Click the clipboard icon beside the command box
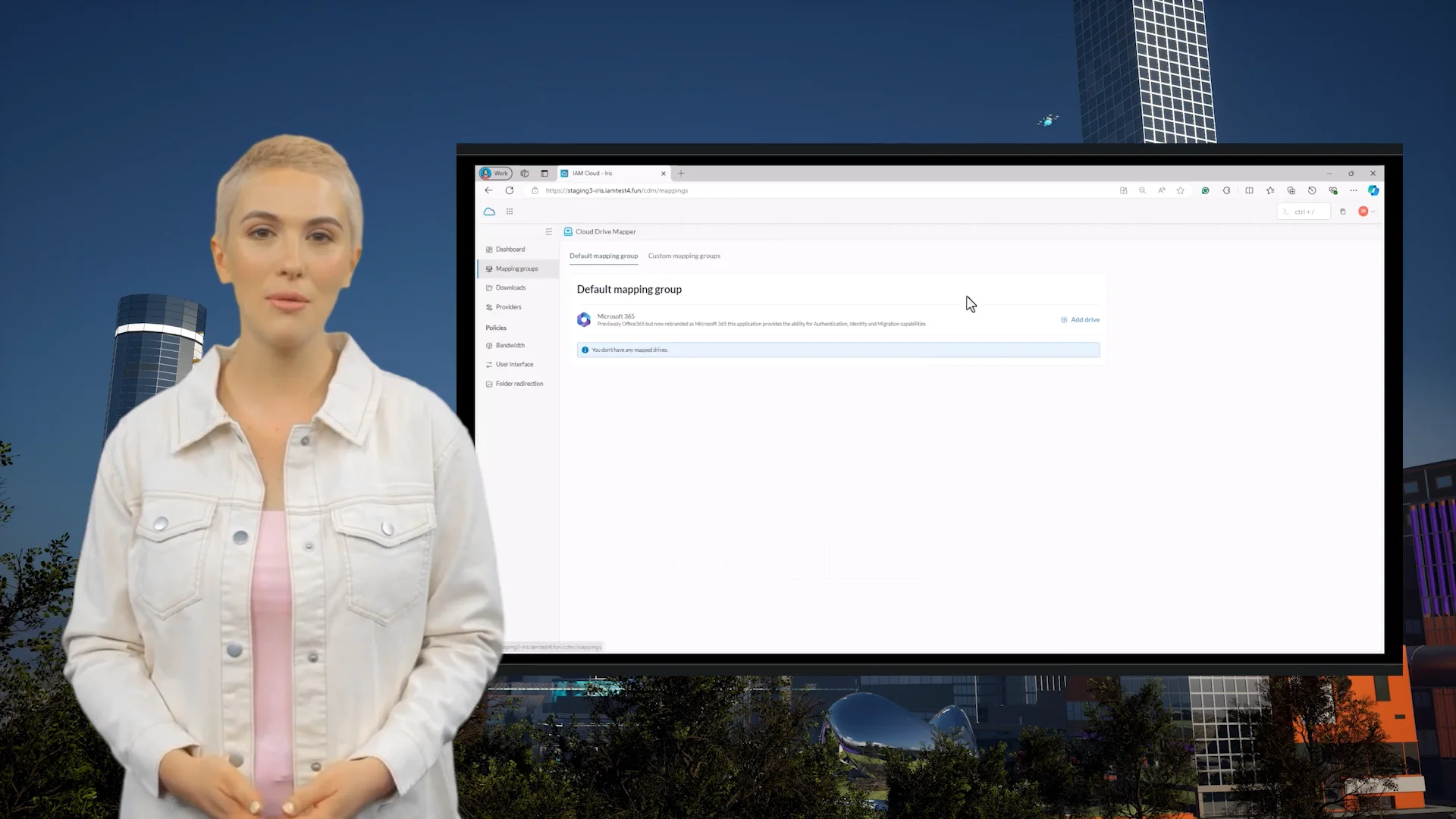This screenshot has width=1456, height=819. [1342, 212]
